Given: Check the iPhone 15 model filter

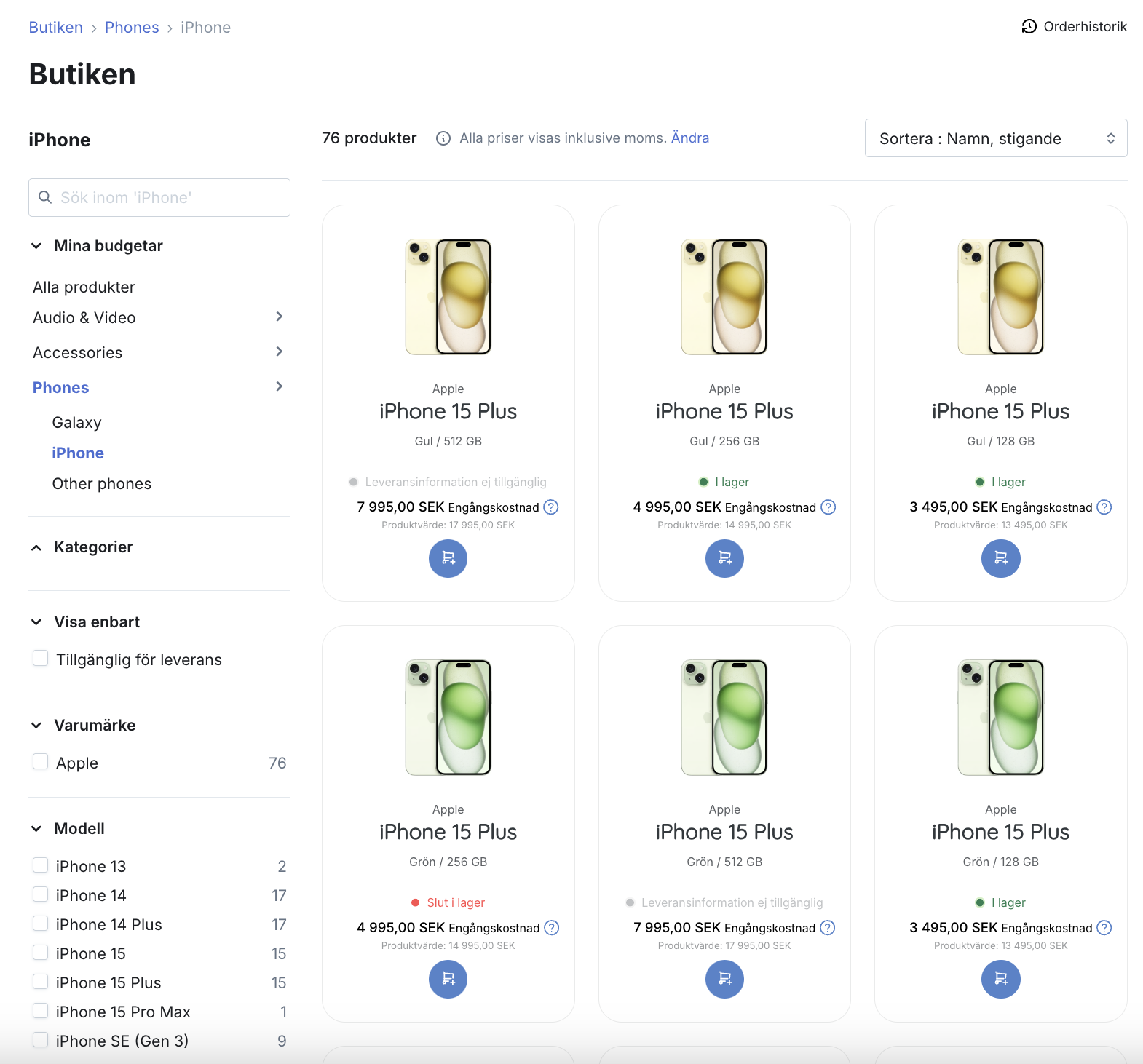Looking at the screenshot, I should pyautogui.click(x=41, y=953).
